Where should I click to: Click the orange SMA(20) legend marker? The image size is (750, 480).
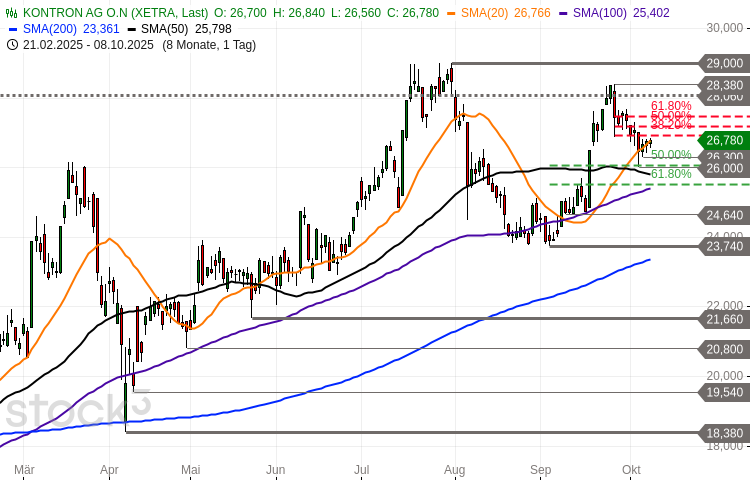pos(452,13)
